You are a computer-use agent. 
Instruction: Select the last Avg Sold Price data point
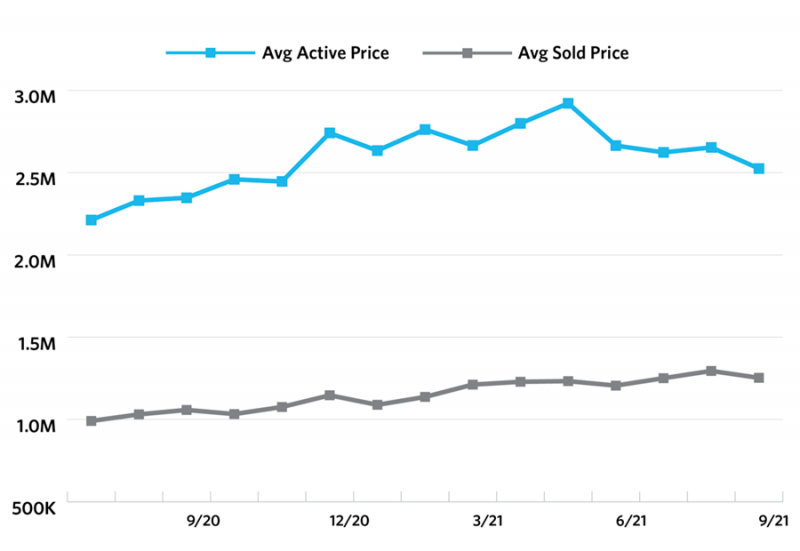coord(759,378)
